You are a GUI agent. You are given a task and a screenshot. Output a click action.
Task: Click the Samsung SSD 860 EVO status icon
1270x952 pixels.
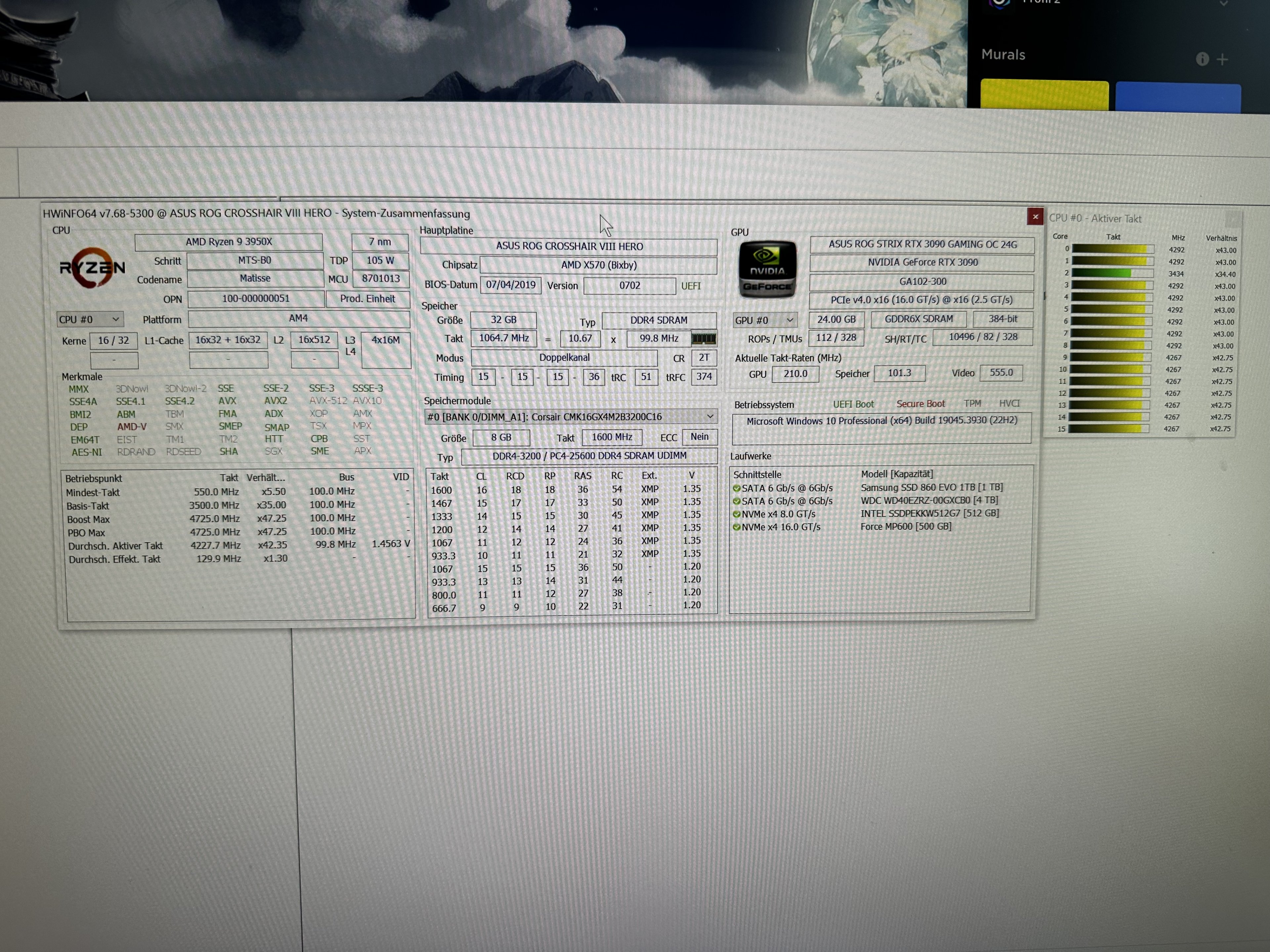click(736, 488)
